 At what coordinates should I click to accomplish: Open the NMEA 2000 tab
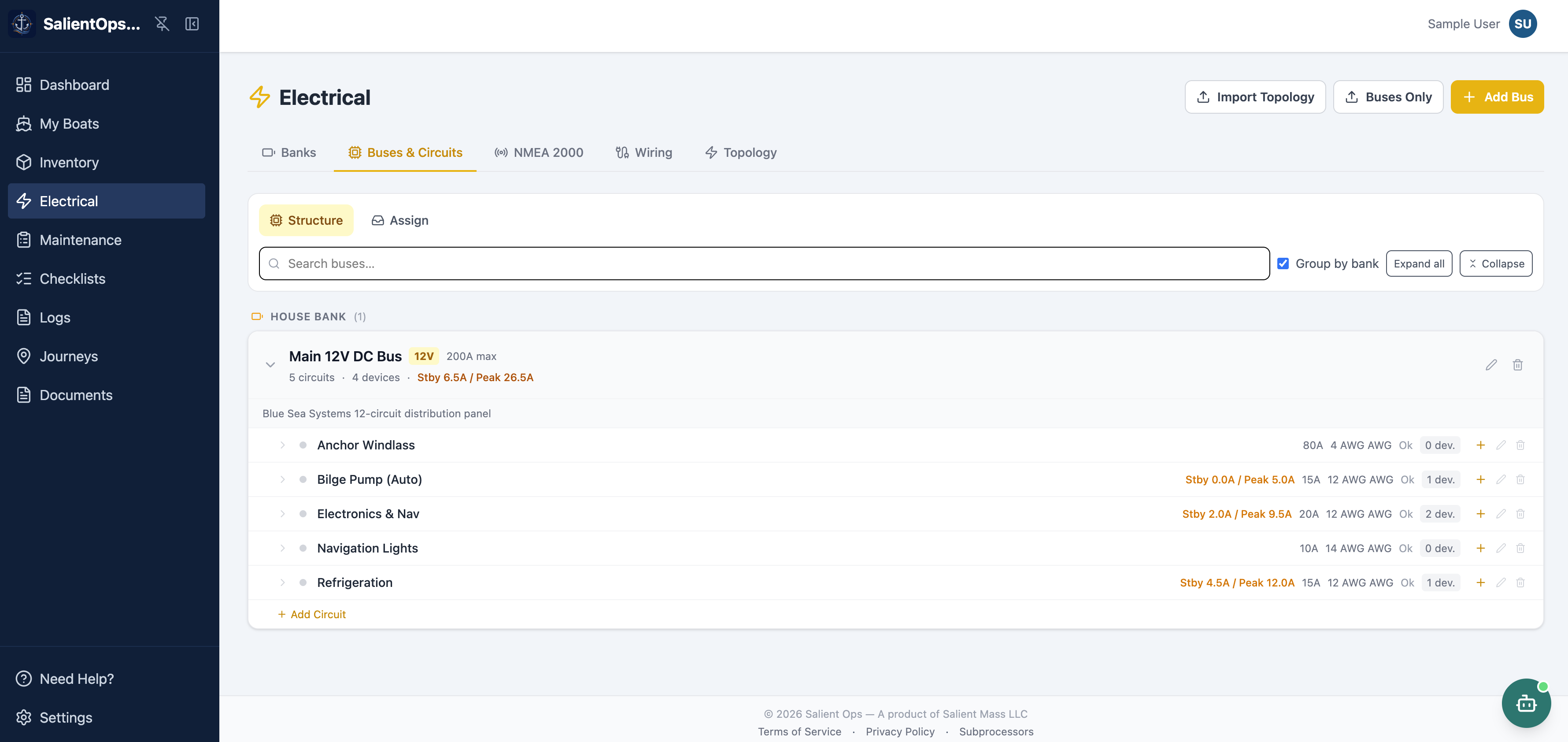pos(539,153)
